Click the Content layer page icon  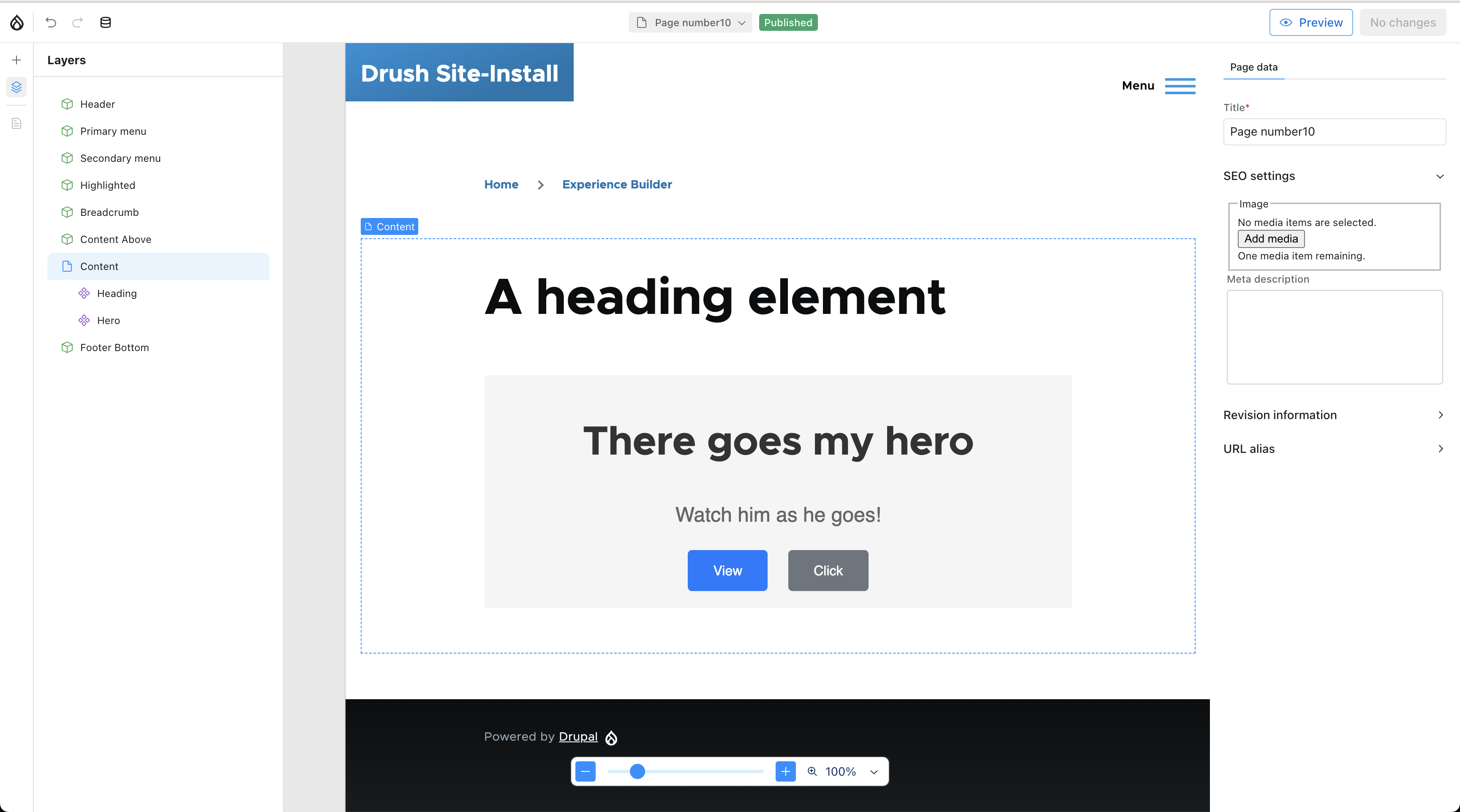pyautogui.click(x=68, y=266)
